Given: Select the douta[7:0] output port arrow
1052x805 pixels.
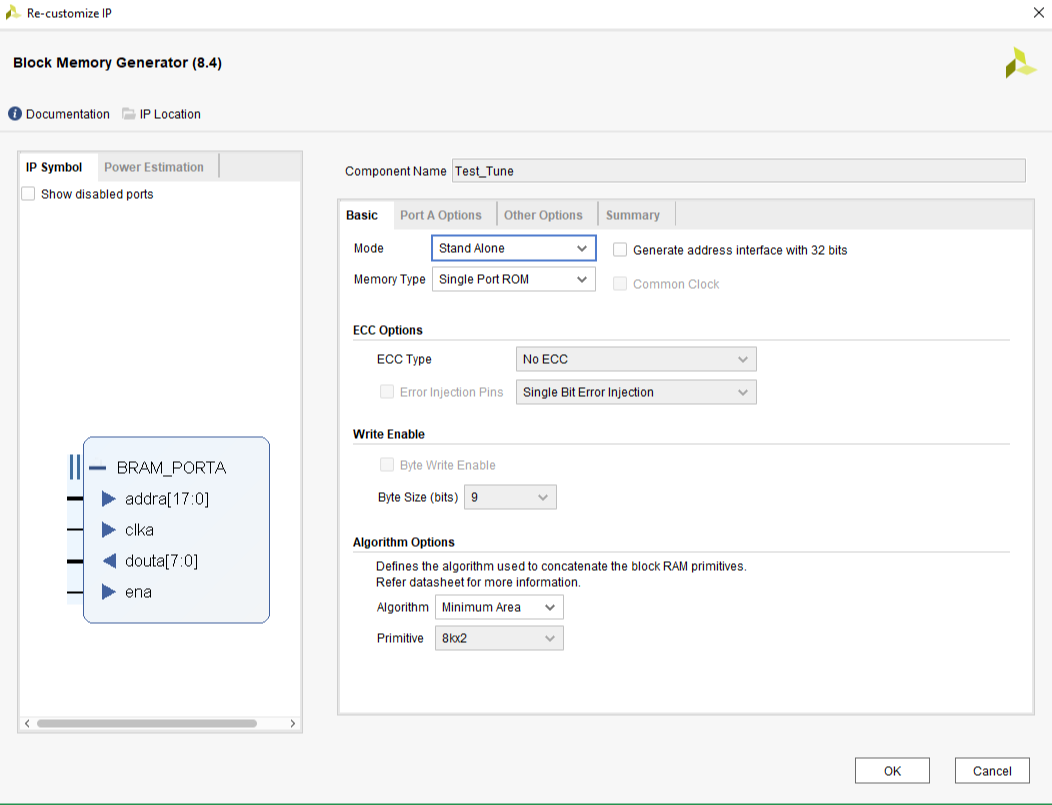Looking at the screenshot, I should [x=110, y=561].
